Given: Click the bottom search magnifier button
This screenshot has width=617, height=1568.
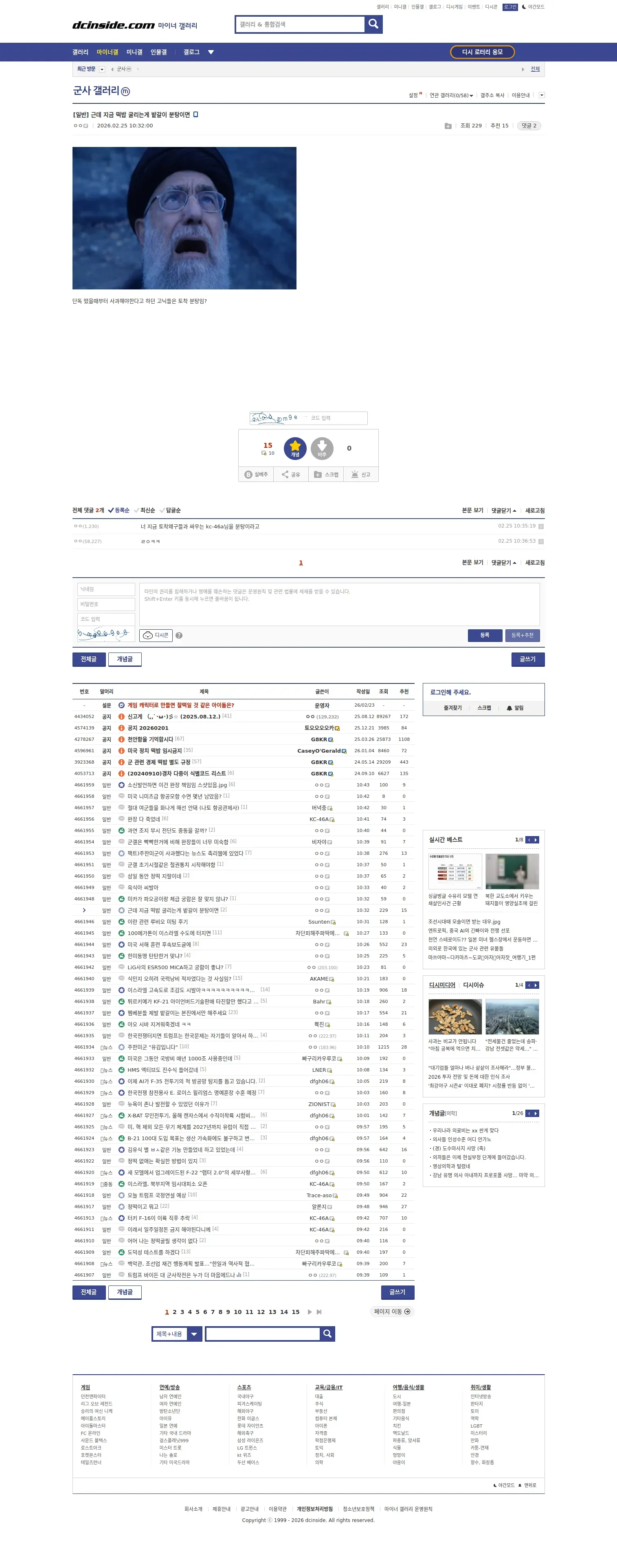Looking at the screenshot, I should pos(327,1334).
